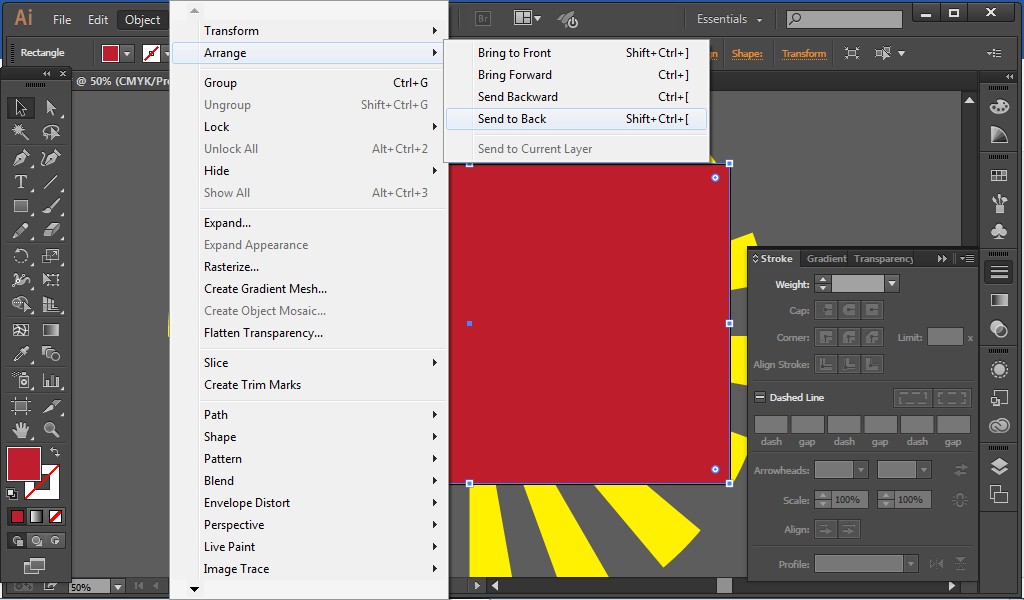The image size is (1024, 600).
Task: Open the Color panel
Action: (1001, 109)
